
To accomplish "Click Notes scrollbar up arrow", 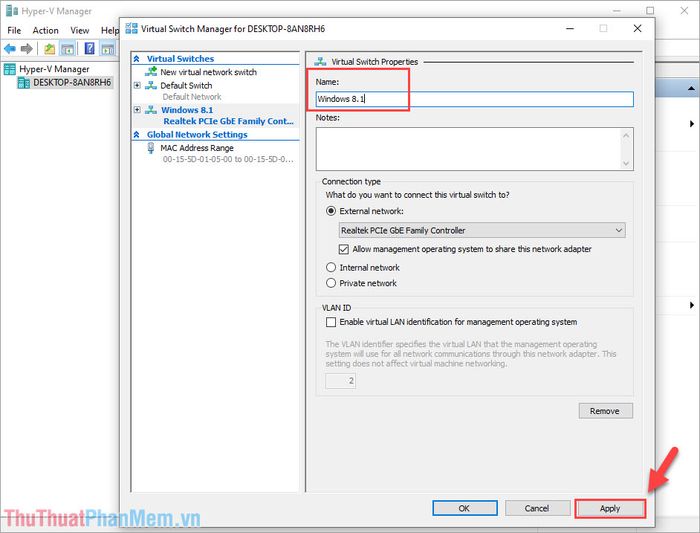I will coord(626,135).
